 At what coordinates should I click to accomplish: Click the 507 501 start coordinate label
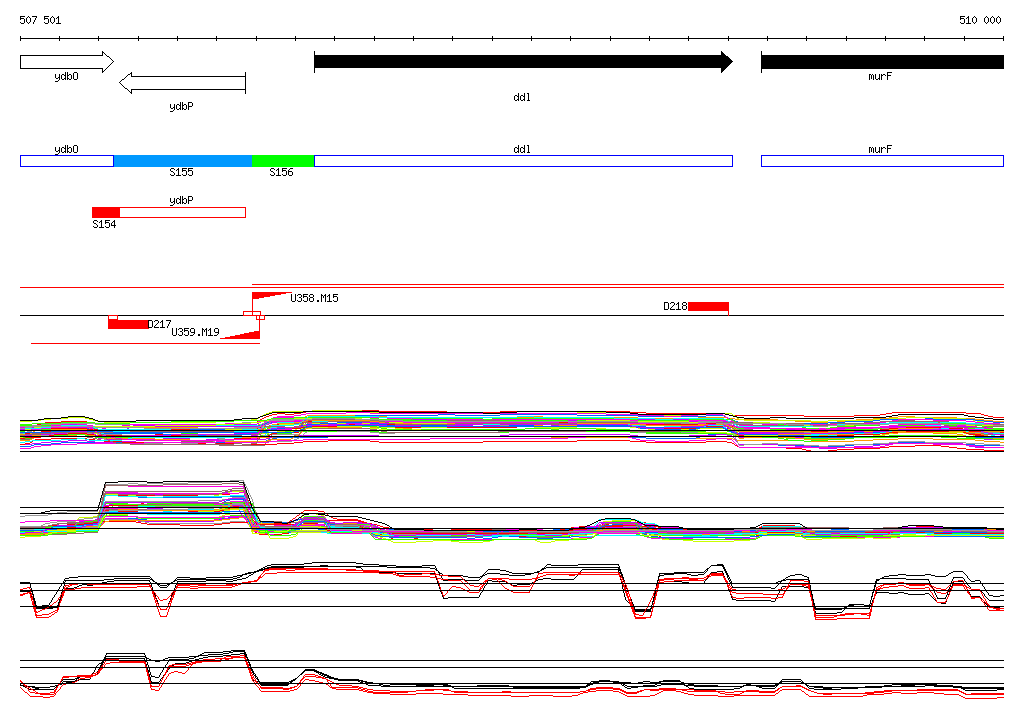click(x=40, y=20)
